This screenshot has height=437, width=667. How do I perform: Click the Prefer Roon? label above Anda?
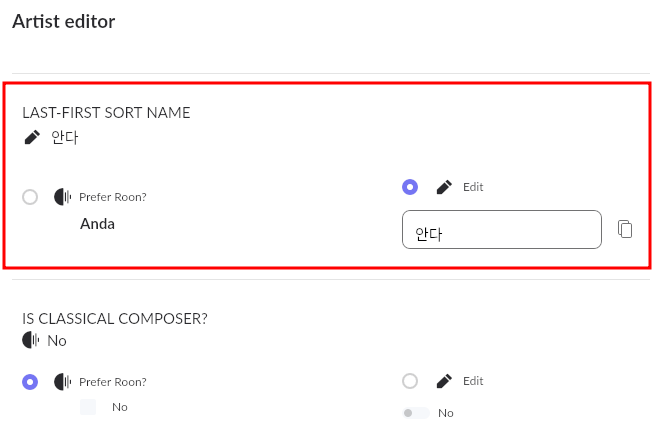point(112,197)
